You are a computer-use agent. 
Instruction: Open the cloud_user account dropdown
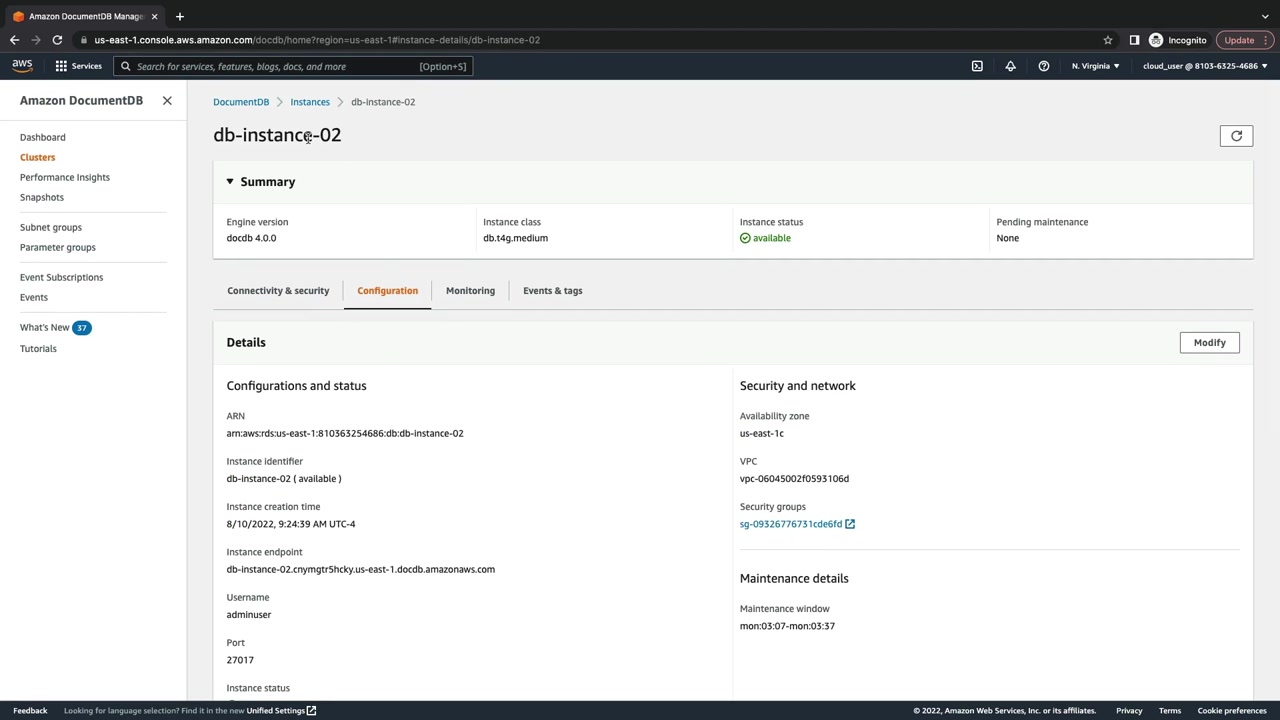[x=1205, y=66]
